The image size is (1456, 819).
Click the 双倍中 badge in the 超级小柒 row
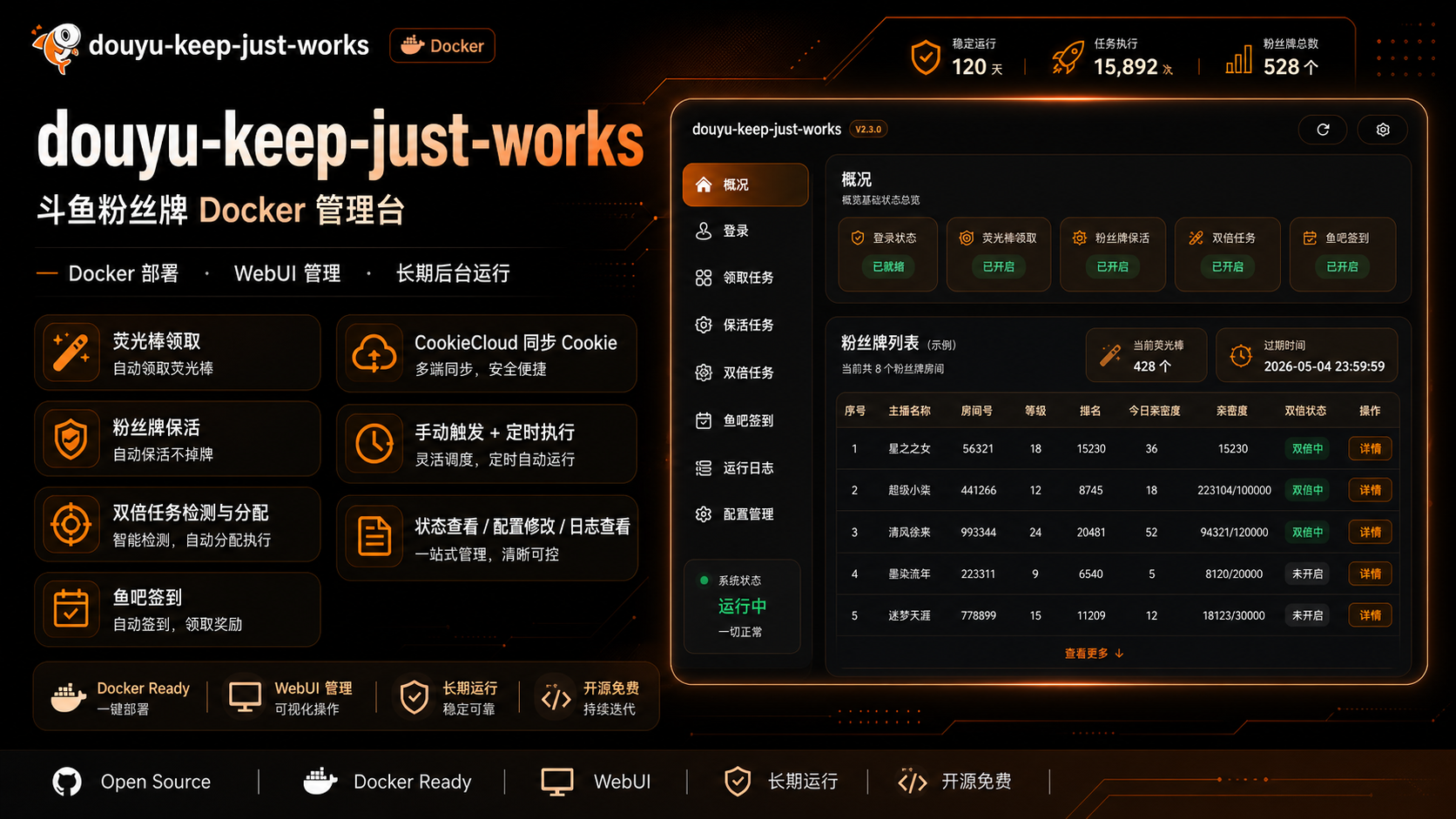click(x=1307, y=490)
